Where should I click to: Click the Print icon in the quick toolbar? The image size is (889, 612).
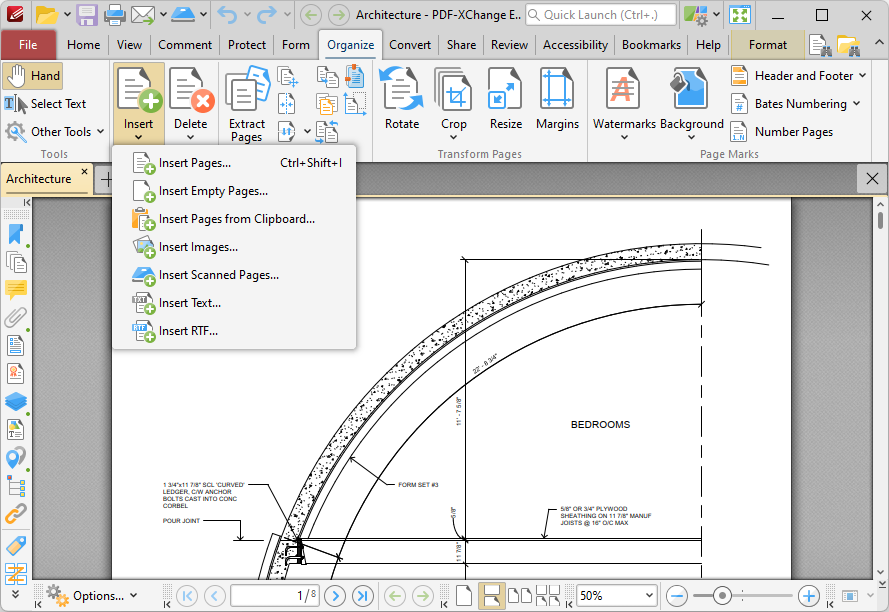(115, 15)
